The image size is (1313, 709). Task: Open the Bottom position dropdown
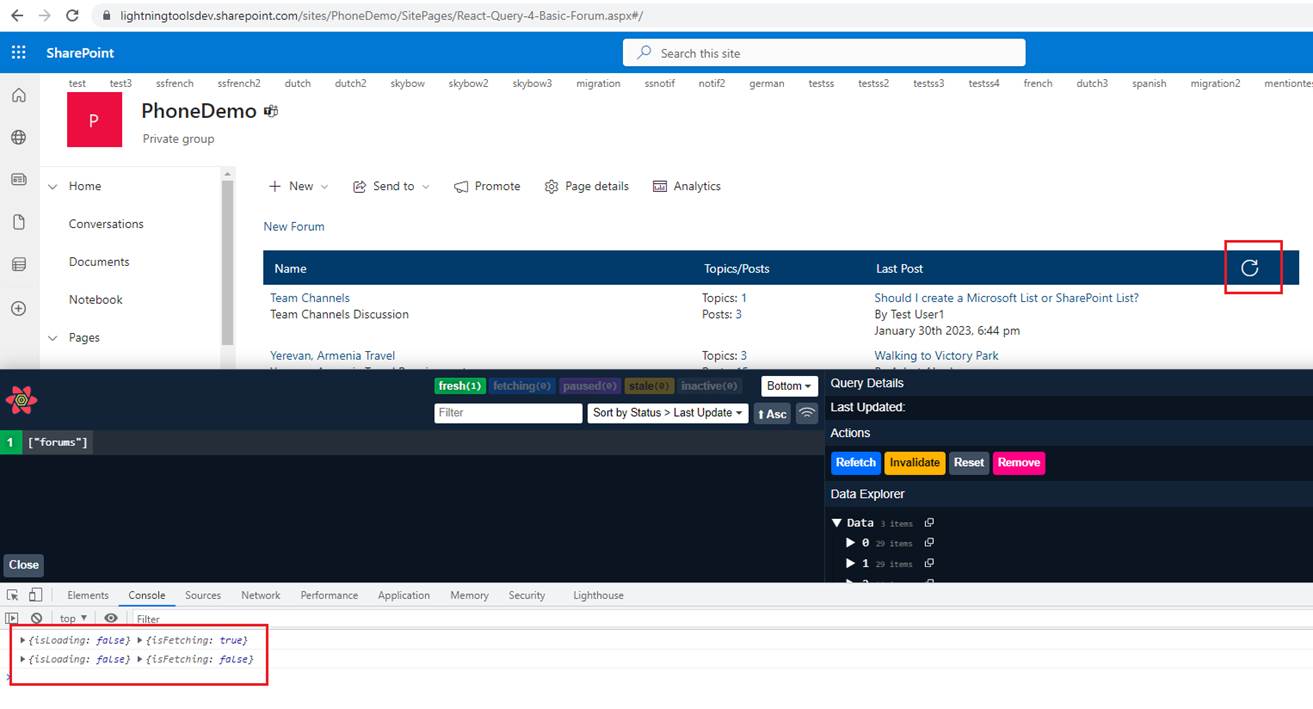pos(789,386)
